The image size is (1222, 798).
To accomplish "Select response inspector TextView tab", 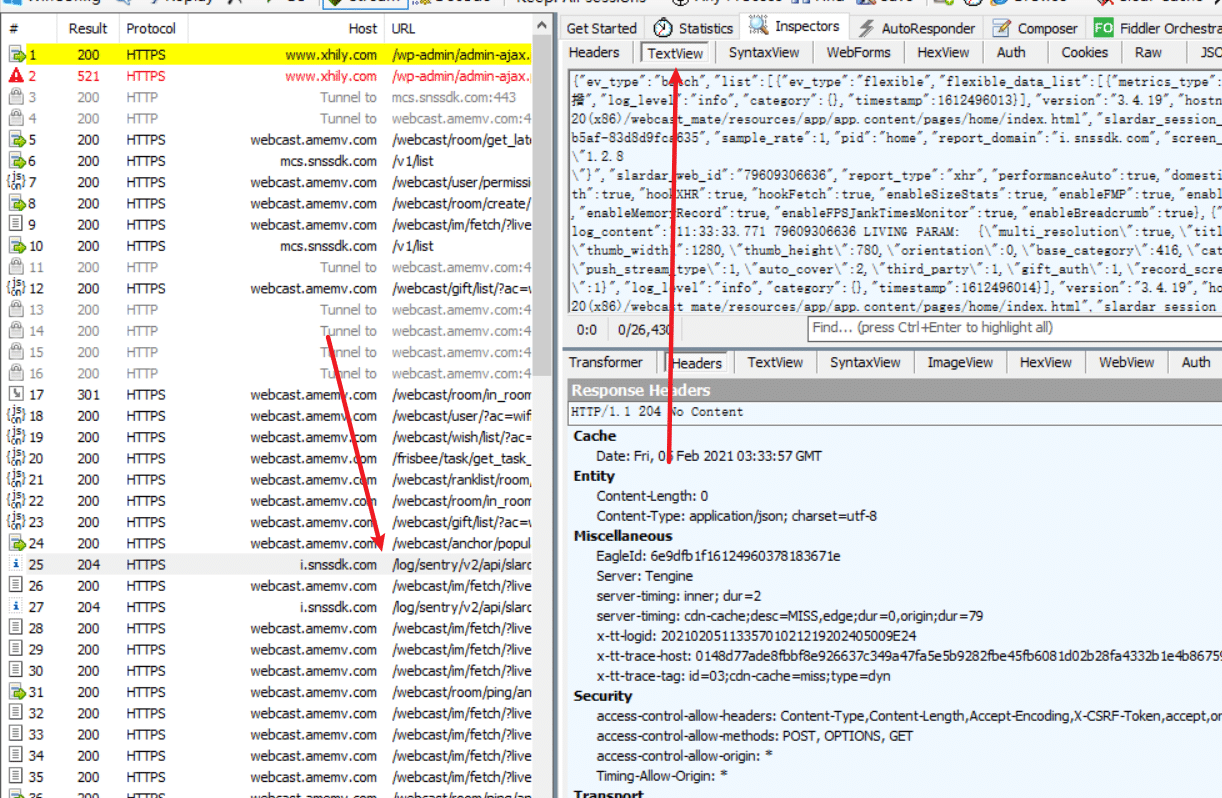I will pos(775,363).
